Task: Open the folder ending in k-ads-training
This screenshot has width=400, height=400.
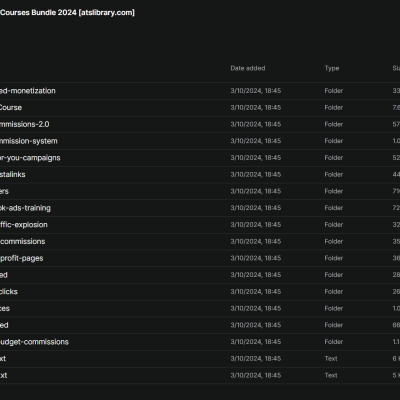Action: click(x=25, y=208)
